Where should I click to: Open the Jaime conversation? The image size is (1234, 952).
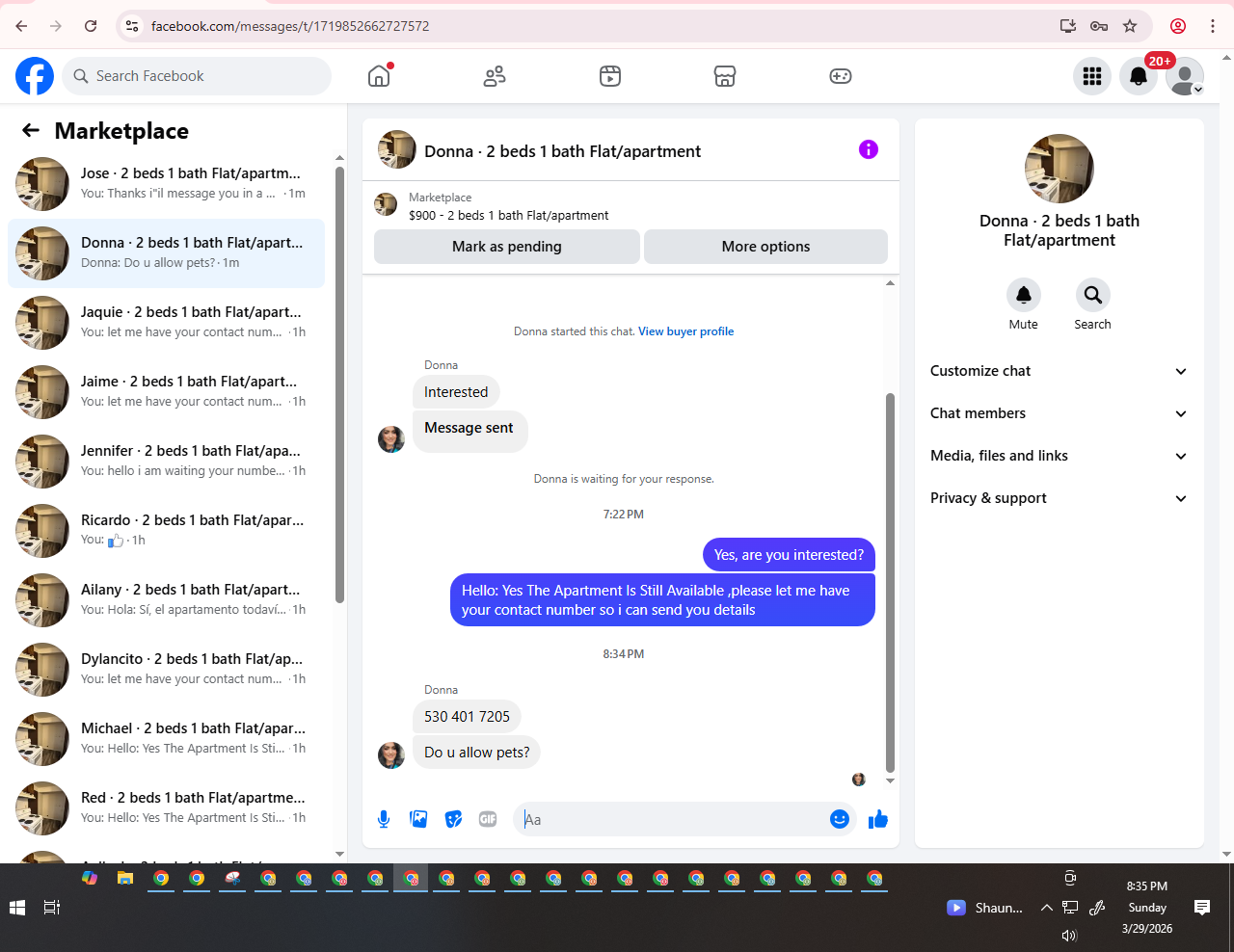pyautogui.click(x=166, y=391)
